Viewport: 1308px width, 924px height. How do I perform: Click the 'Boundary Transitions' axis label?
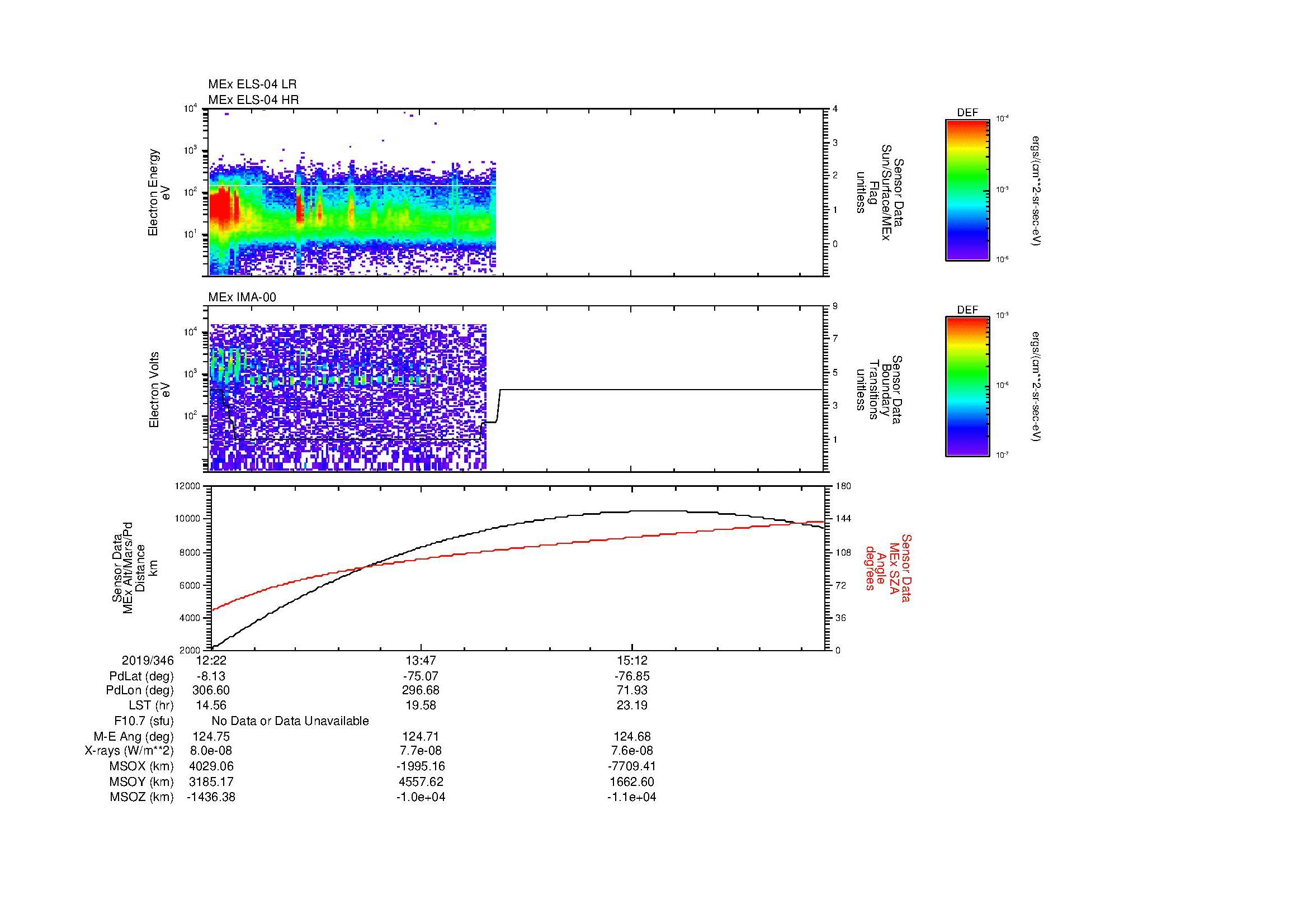coord(879,390)
